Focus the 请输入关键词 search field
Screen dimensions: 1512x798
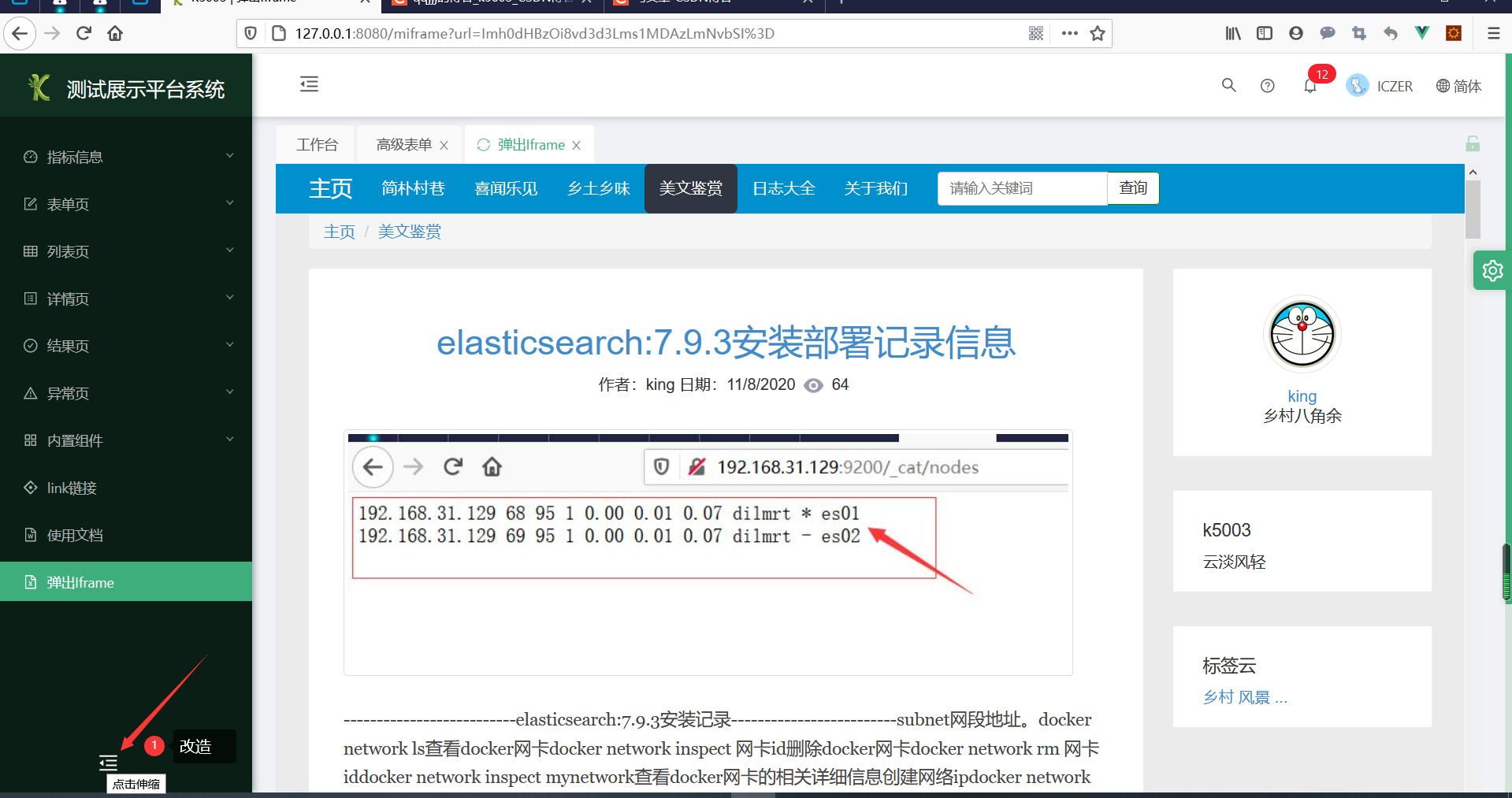(1023, 188)
